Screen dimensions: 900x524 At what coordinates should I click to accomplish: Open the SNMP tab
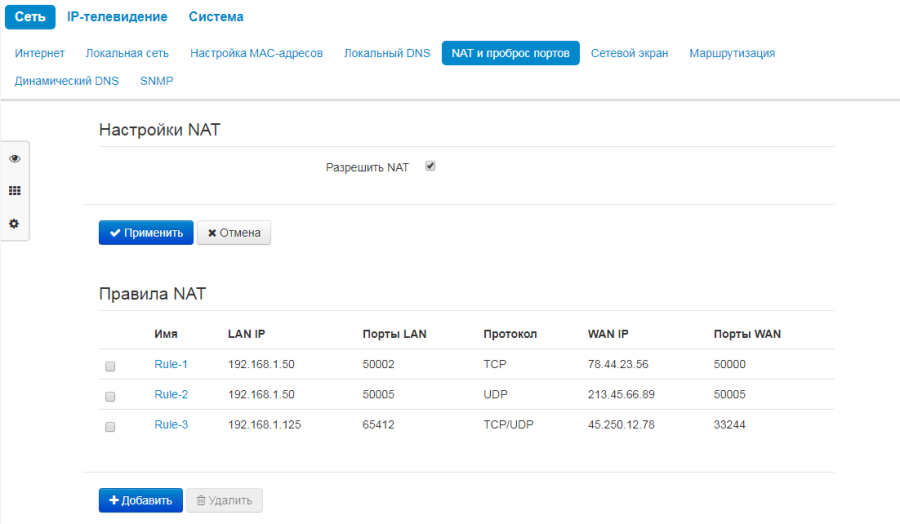click(157, 81)
